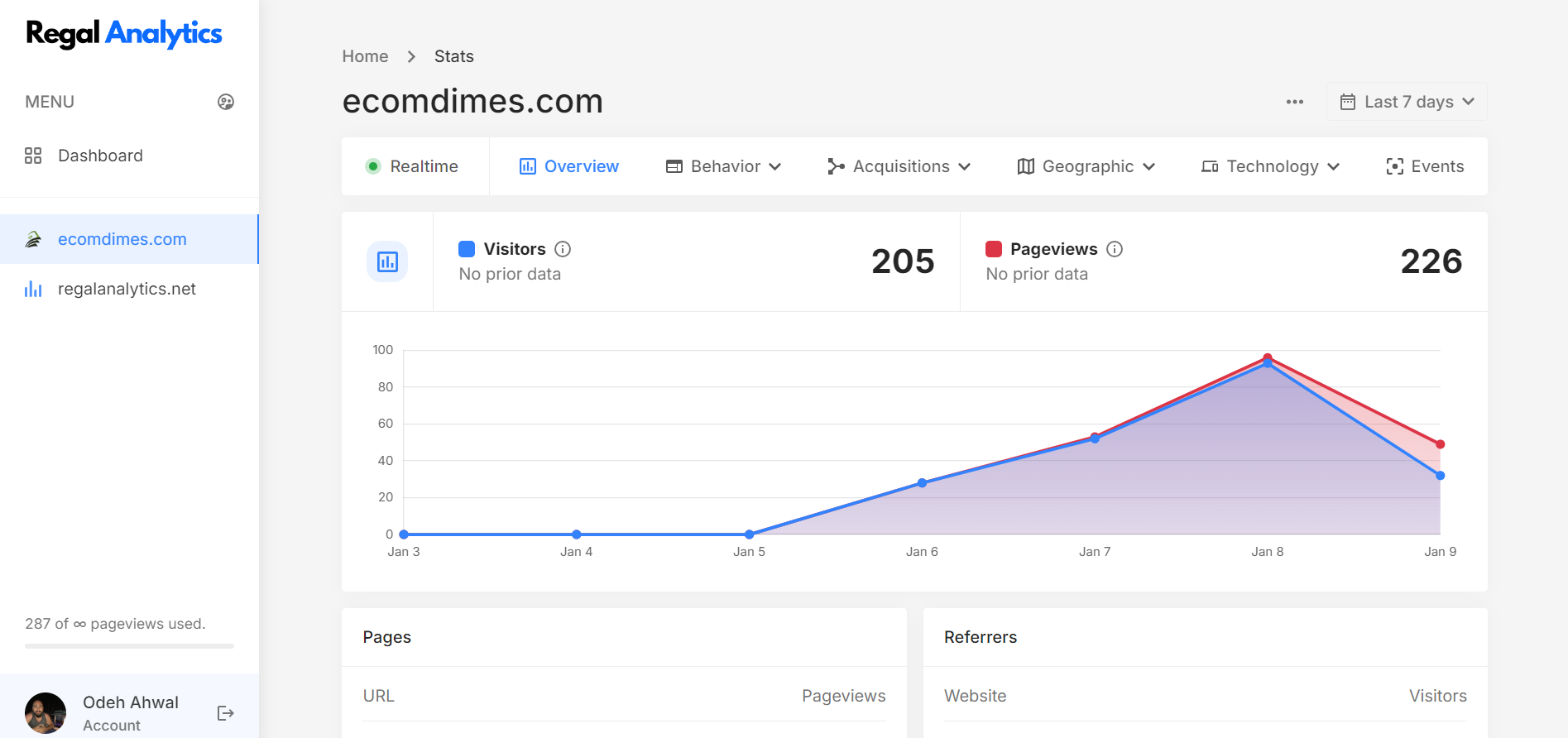Click the Geographic map icon
The width and height of the screenshot is (1568, 738).
point(1026,166)
